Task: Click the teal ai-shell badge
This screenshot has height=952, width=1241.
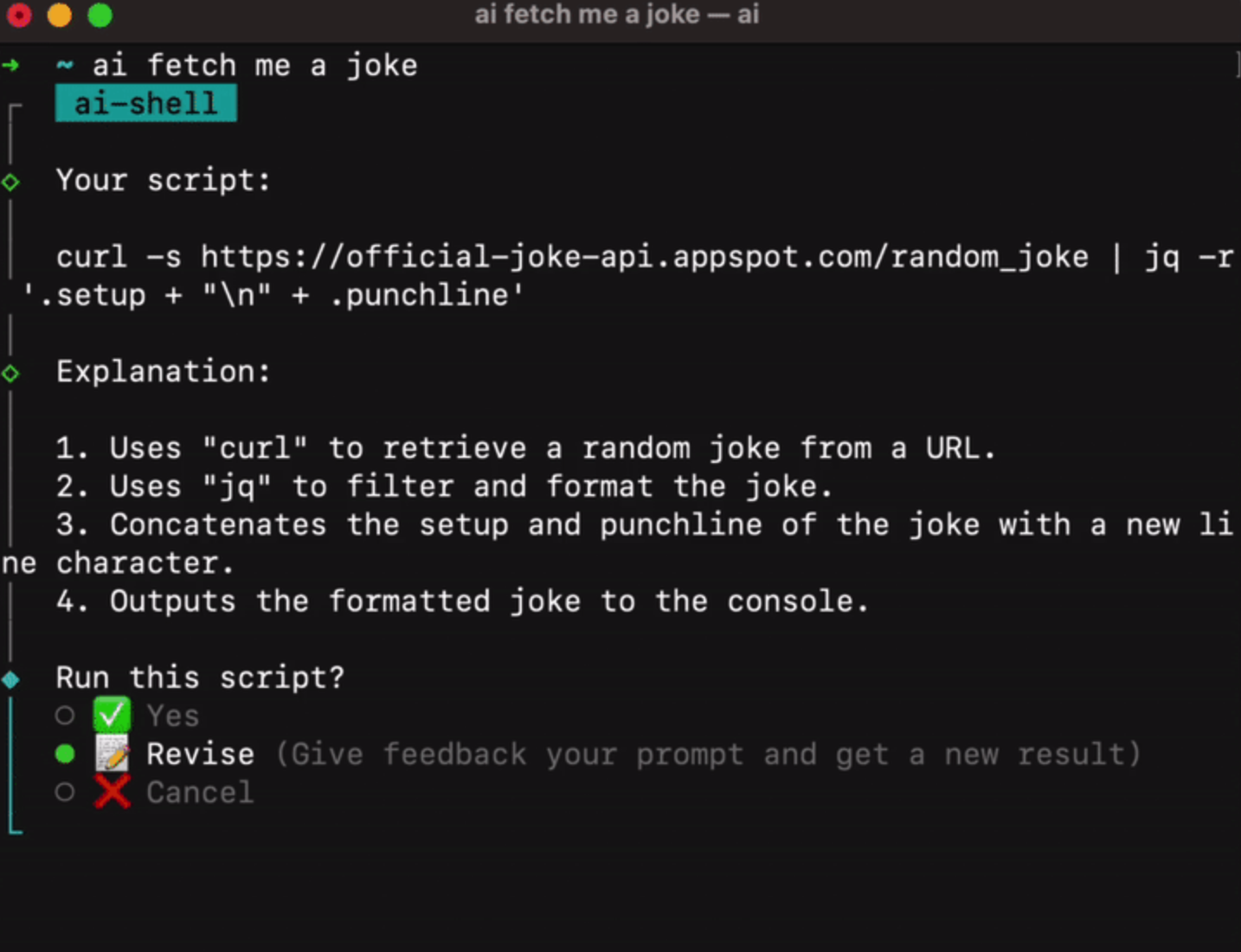Action: pos(145,104)
